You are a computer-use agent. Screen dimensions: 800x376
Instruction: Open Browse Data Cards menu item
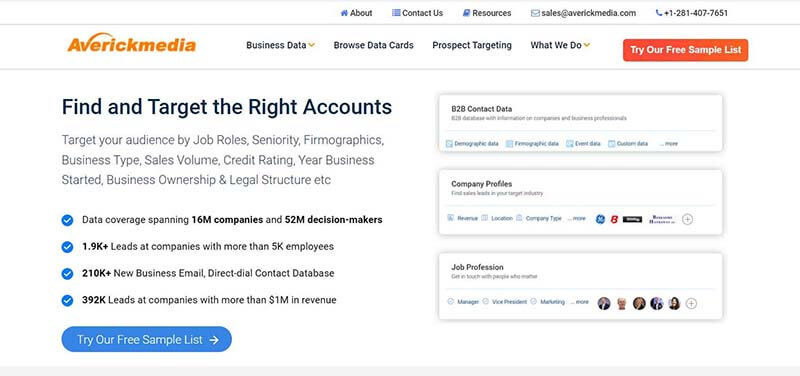[x=373, y=45]
